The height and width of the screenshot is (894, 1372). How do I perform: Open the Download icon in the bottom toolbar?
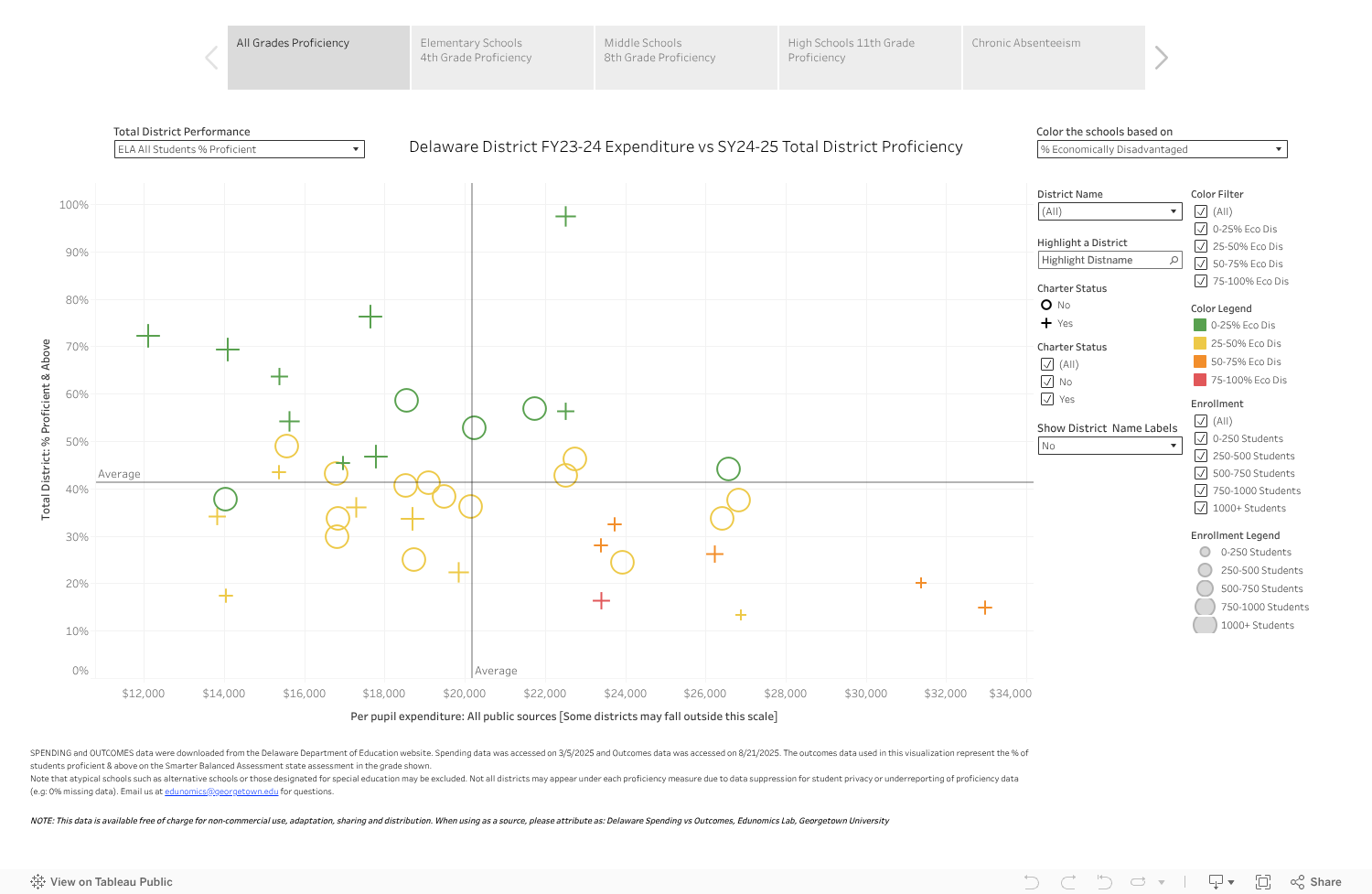click(1215, 881)
